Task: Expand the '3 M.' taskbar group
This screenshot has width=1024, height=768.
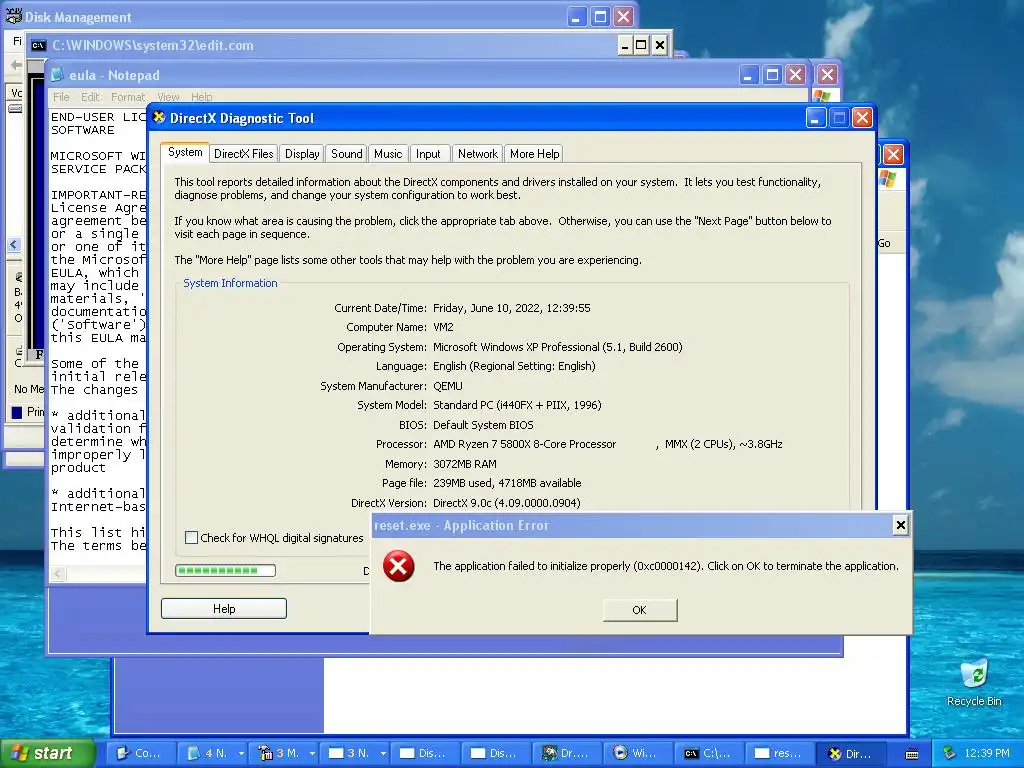Action: tap(312, 753)
